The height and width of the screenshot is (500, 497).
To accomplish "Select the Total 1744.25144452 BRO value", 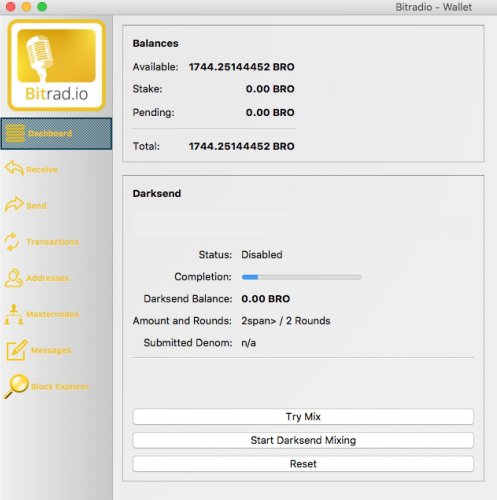I will pos(242,146).
